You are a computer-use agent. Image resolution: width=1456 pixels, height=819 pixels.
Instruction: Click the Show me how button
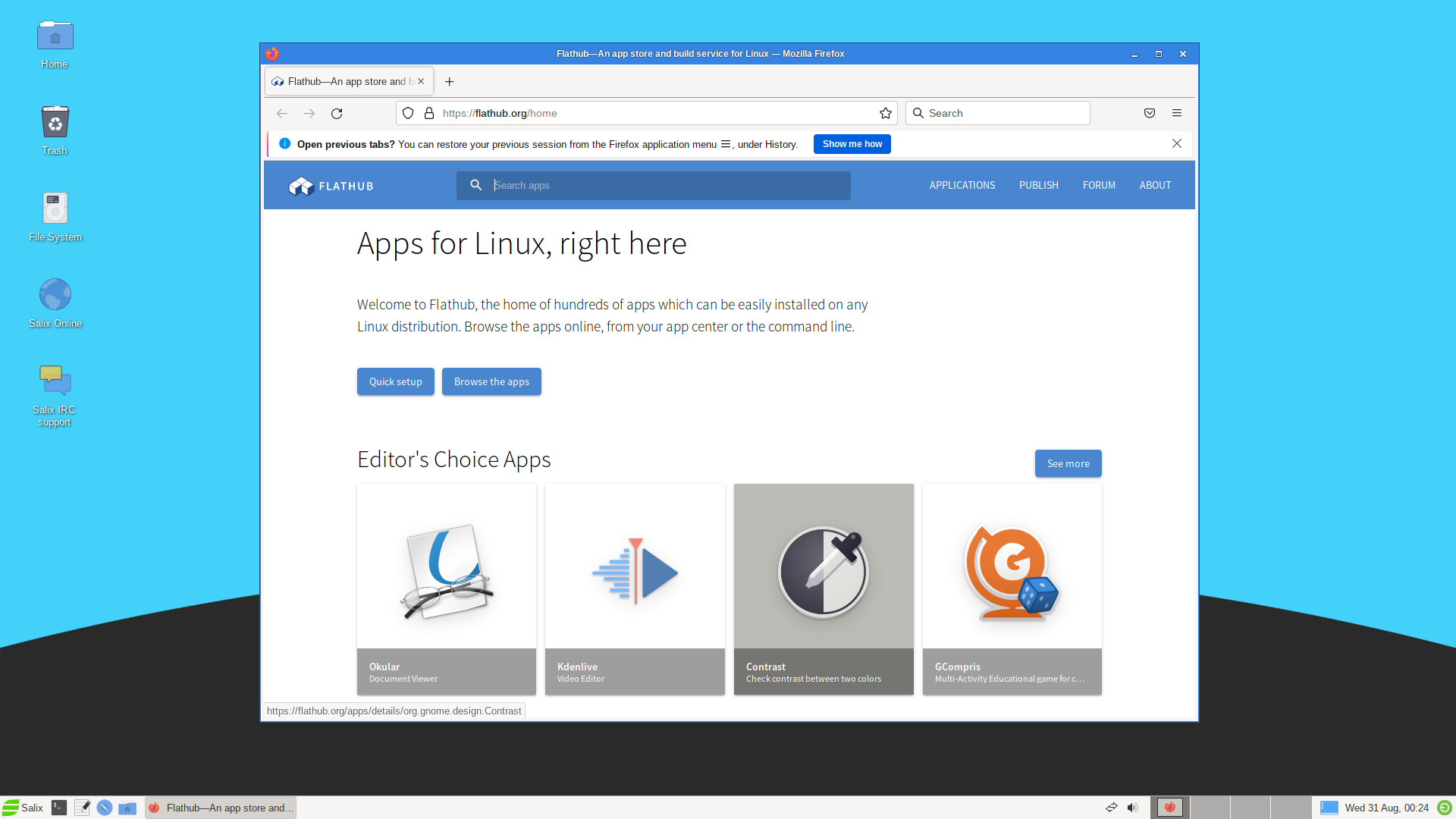852,144
